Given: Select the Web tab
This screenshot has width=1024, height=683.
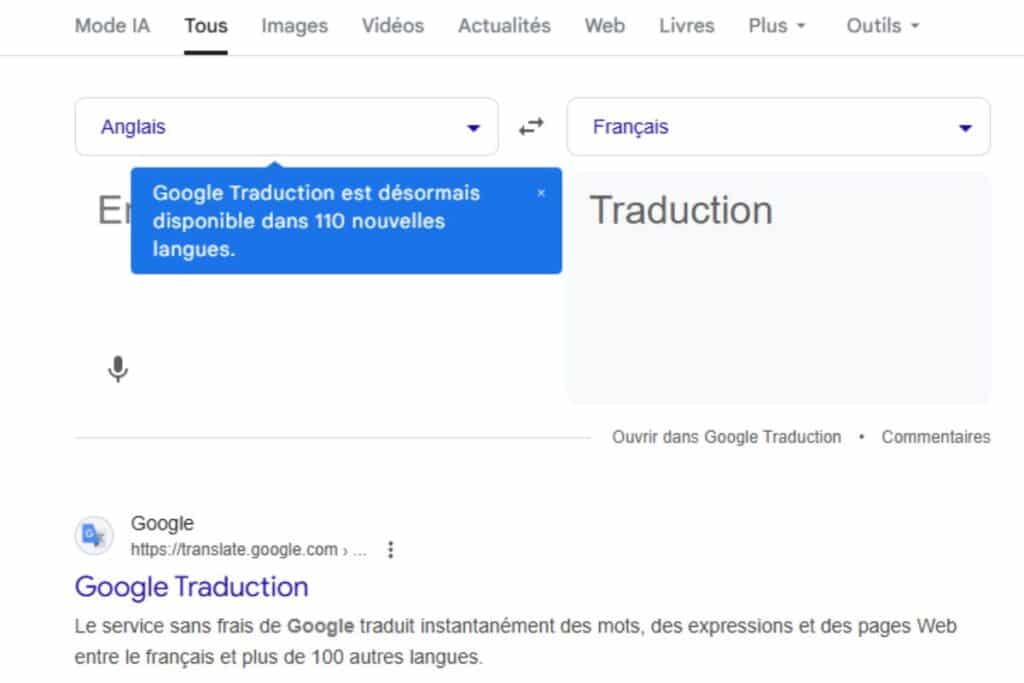Looking at the screenshot, I should [604, 26].
